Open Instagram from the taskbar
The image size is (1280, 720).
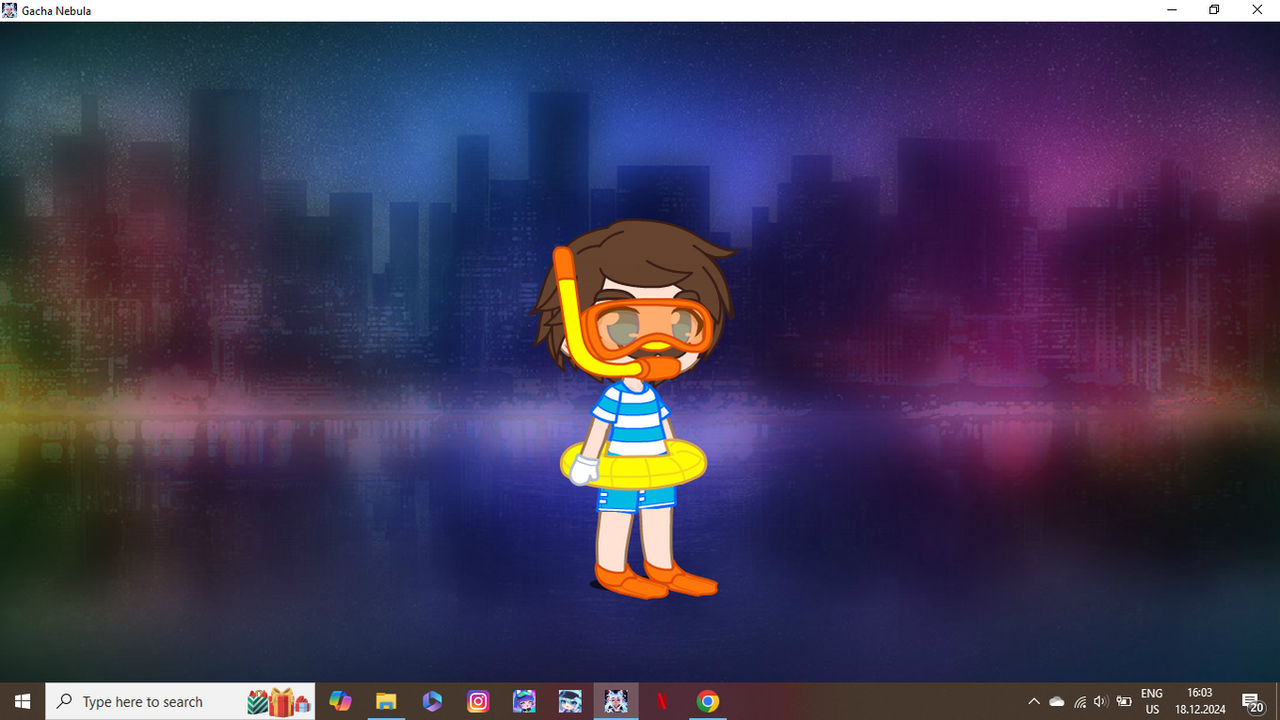click(x=478, y=701)
